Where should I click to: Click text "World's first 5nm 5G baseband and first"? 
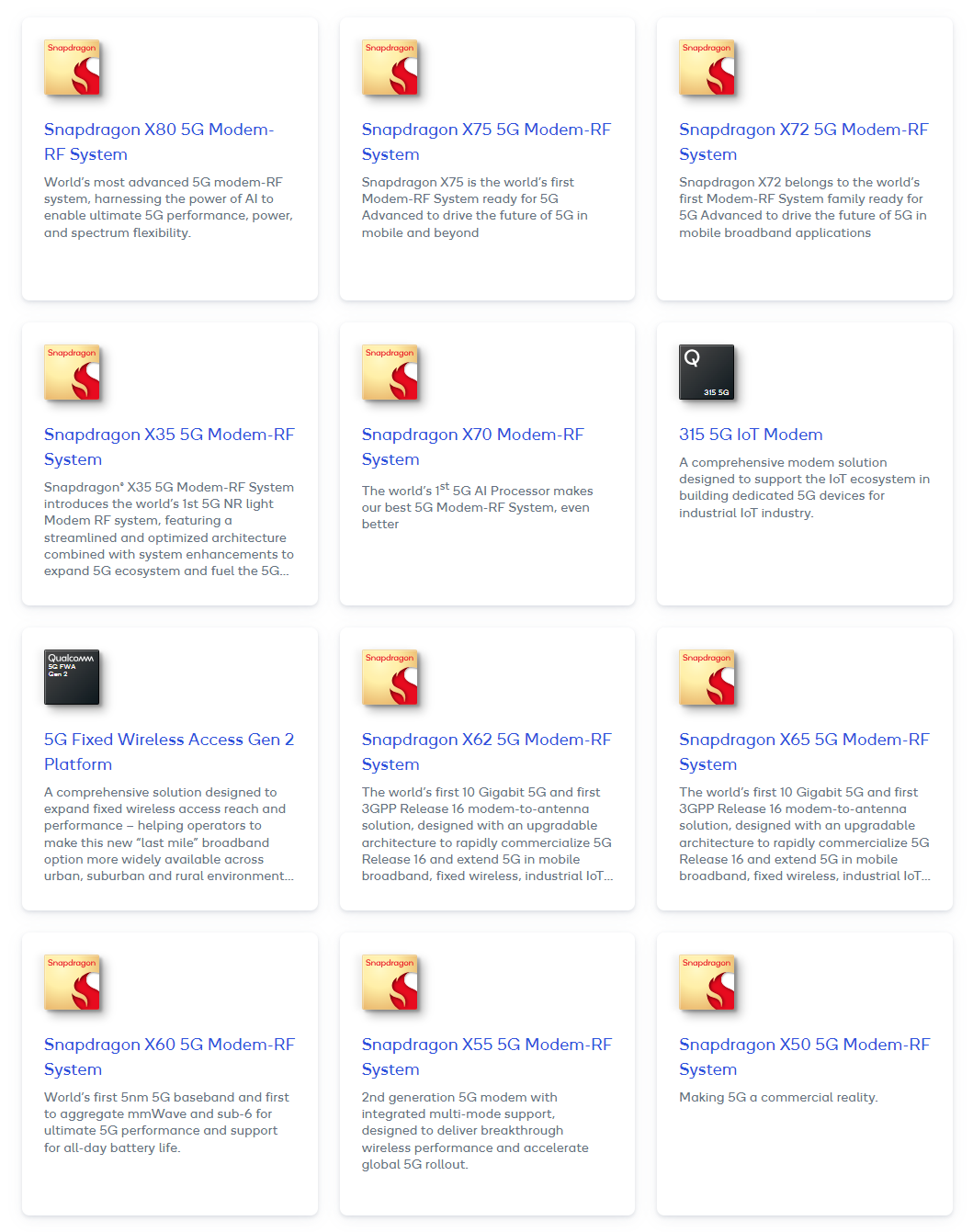[x=166, y=1097]
